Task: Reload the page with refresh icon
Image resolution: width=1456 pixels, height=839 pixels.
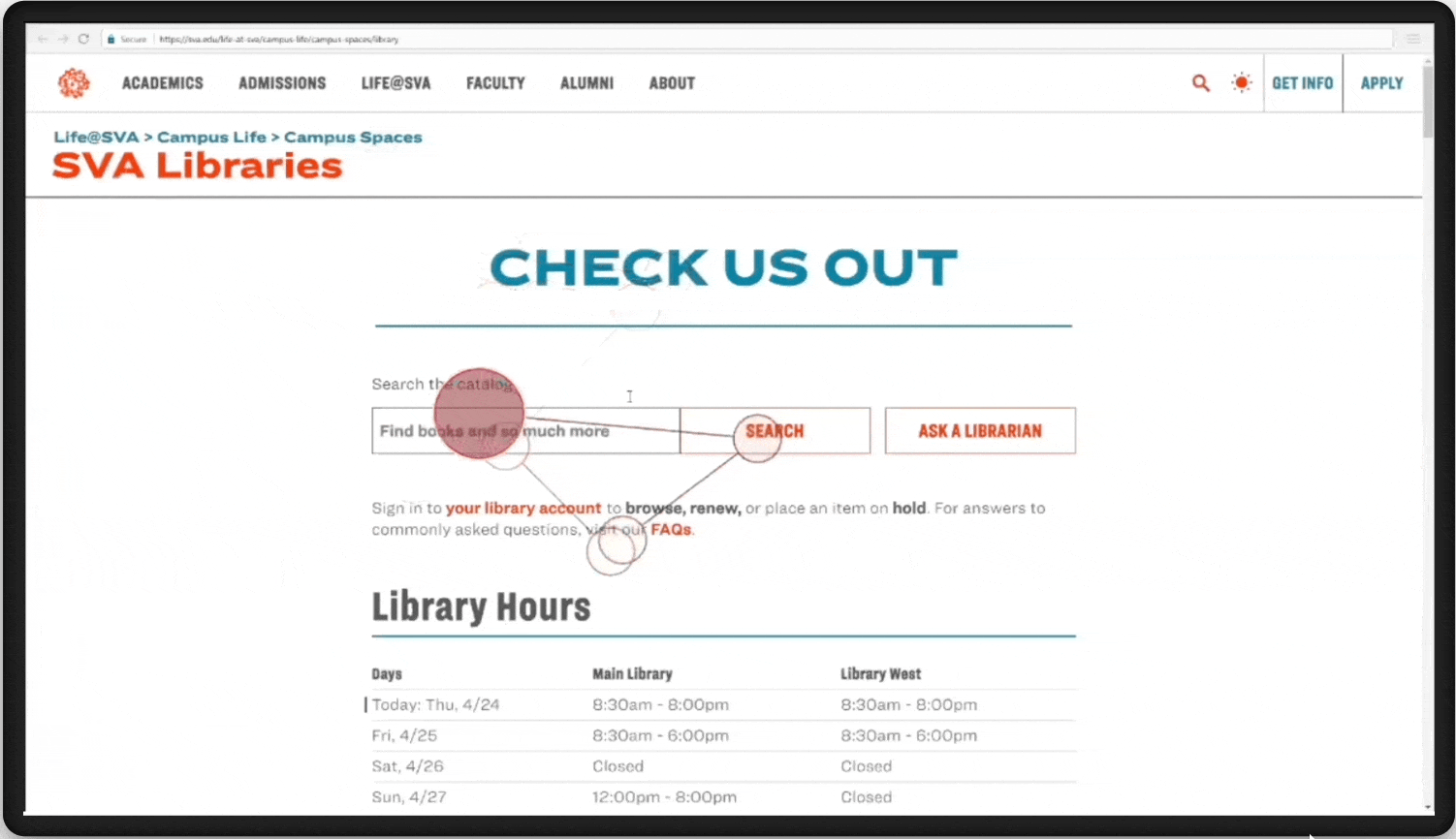Action: [83, 39]
